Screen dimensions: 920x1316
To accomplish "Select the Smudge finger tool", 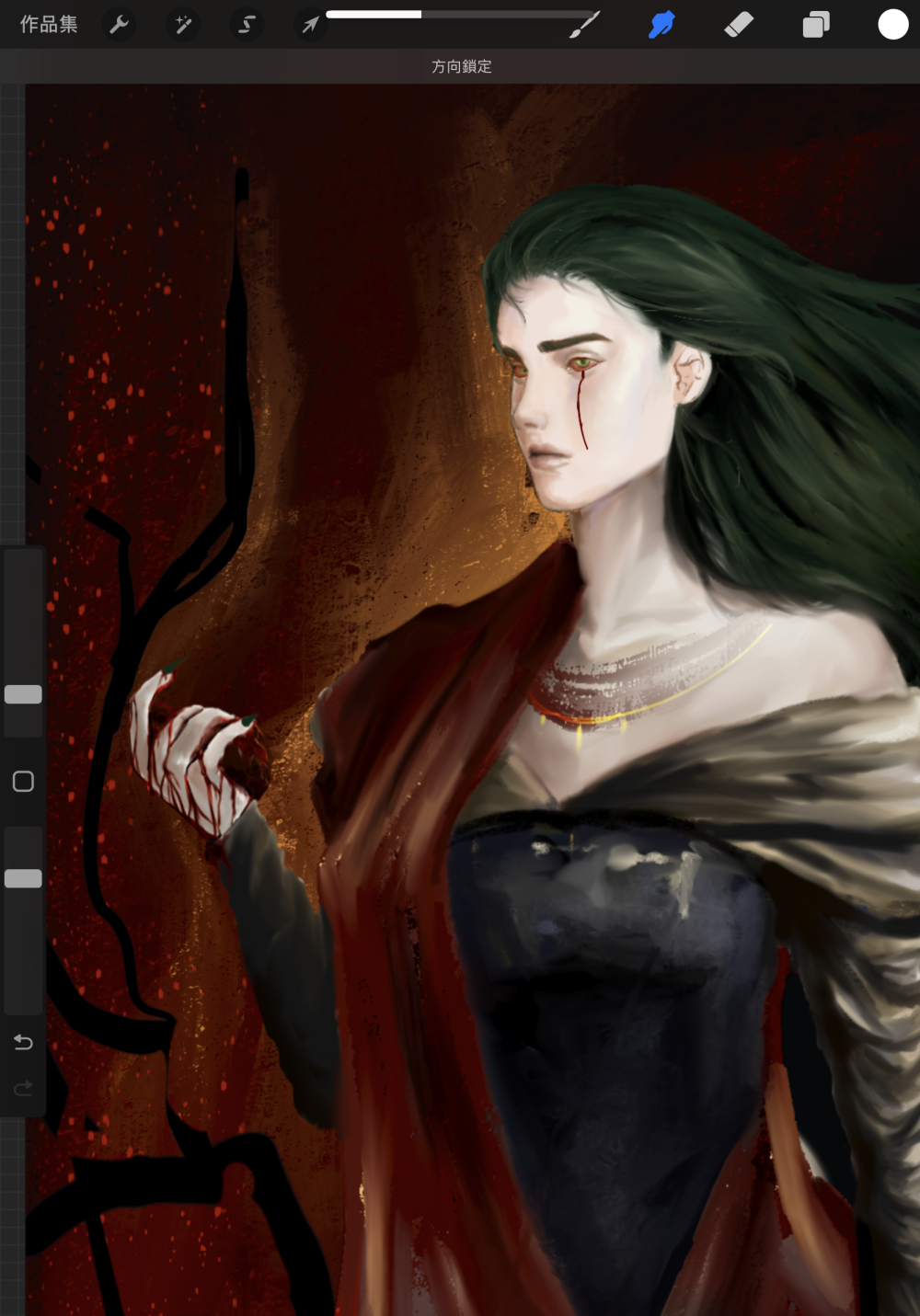I will pos(661,25).
